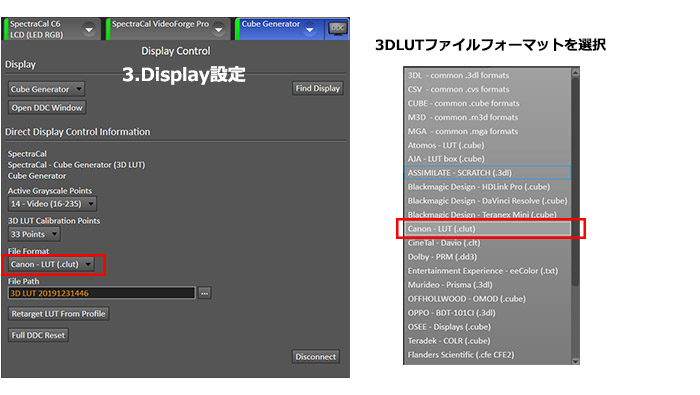This screenshot has width=700, height=395.
Task: Open the 33 Points calibration dropdown
Action: [34, 234]
